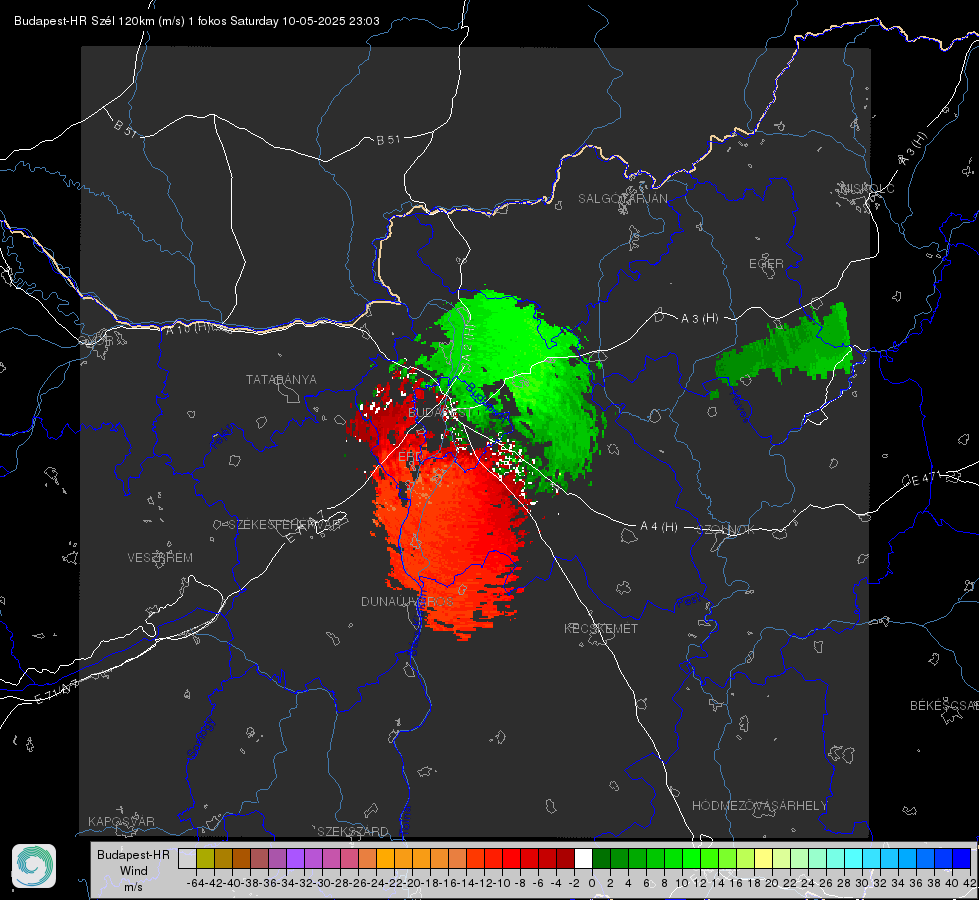This screenshot has width=979, height=900.
Task: Click the VESZPREM city label
Action: pos(160,558)
